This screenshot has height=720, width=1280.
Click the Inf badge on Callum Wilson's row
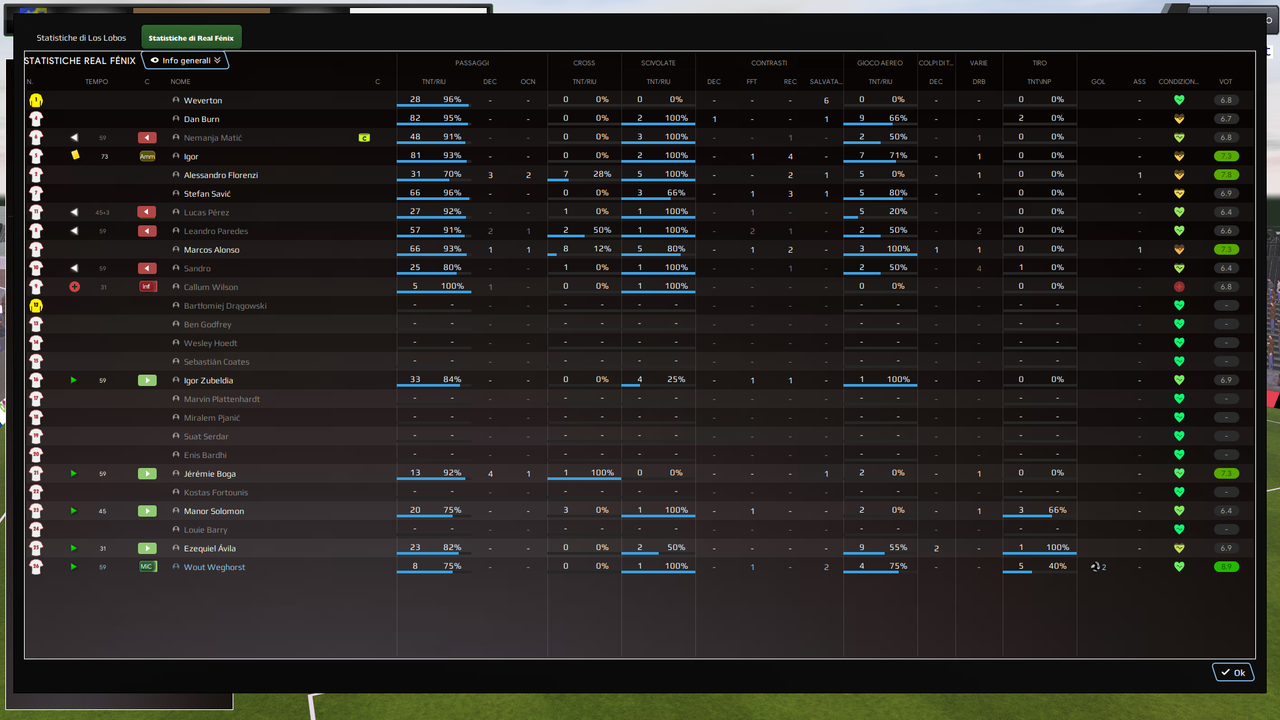(146, 286)
